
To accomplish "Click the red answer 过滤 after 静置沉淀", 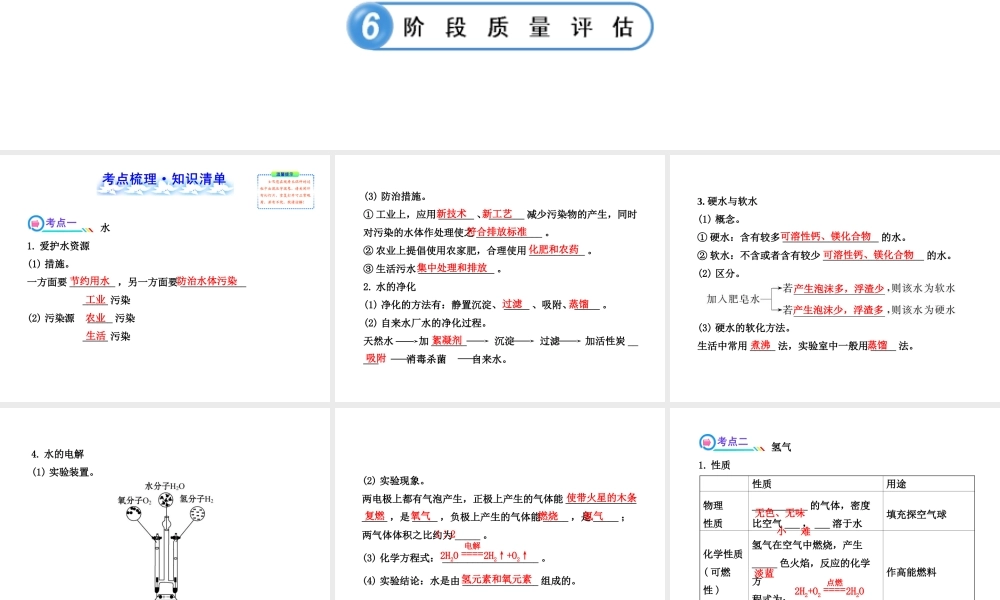I will [x=512, y=305].
